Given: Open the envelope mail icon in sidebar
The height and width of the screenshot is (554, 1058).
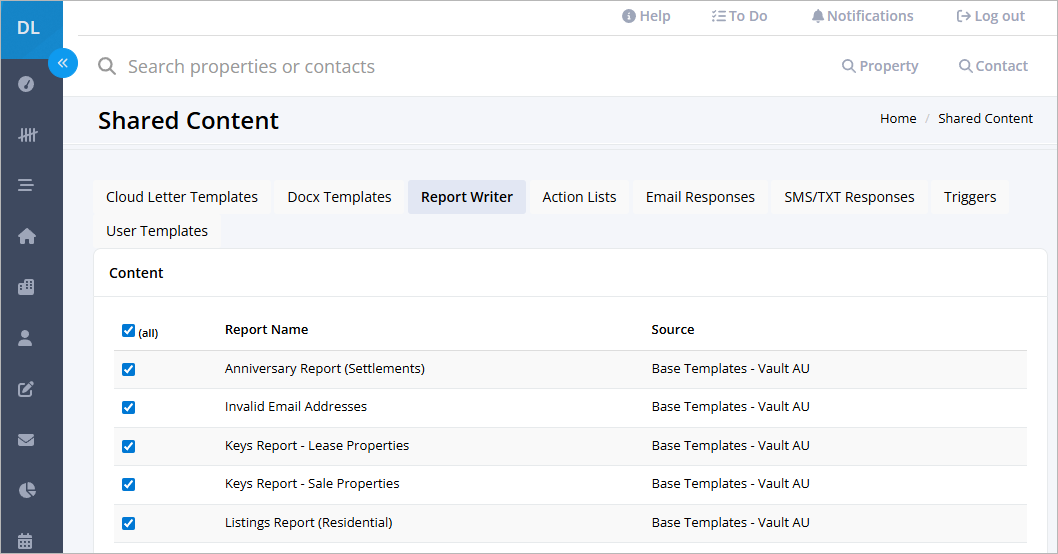Looking at the screenshot, I should click(26, 440).
